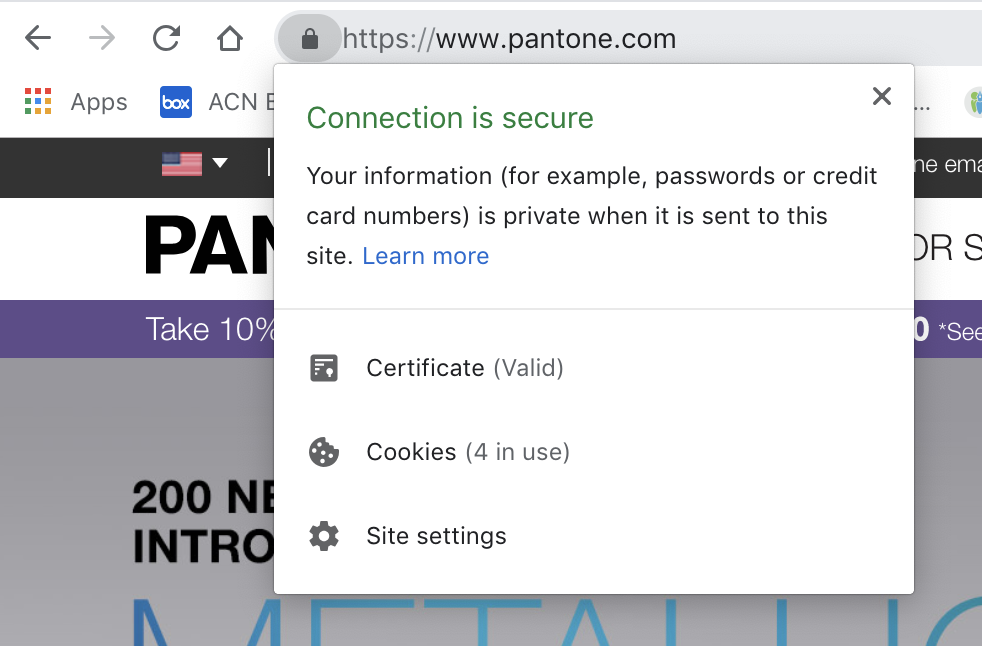Open Site settings entry
This screenshot has height=646, width=982.
point(437,536)
